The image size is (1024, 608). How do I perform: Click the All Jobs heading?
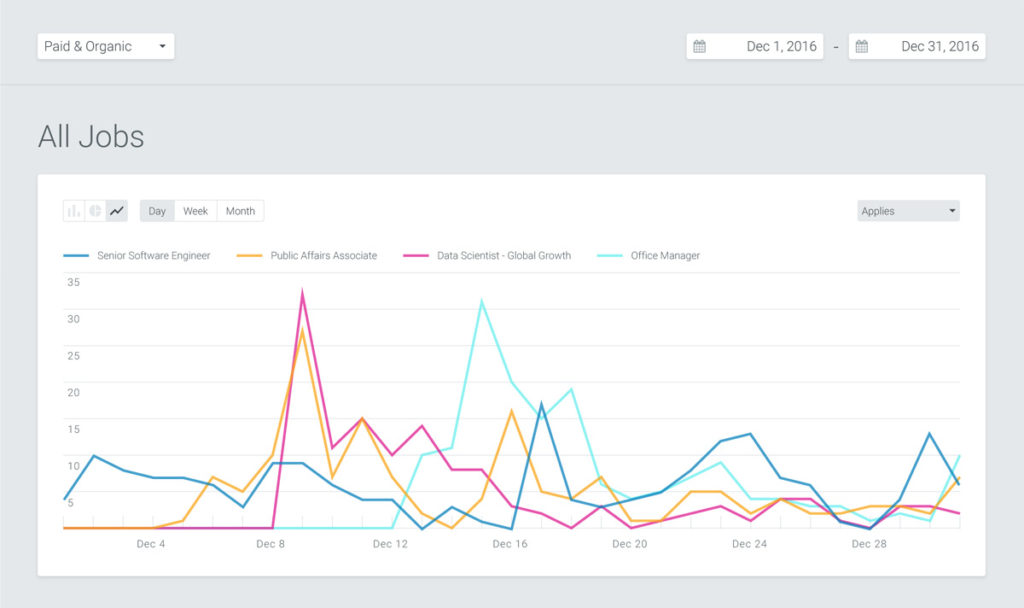(91, 137)
